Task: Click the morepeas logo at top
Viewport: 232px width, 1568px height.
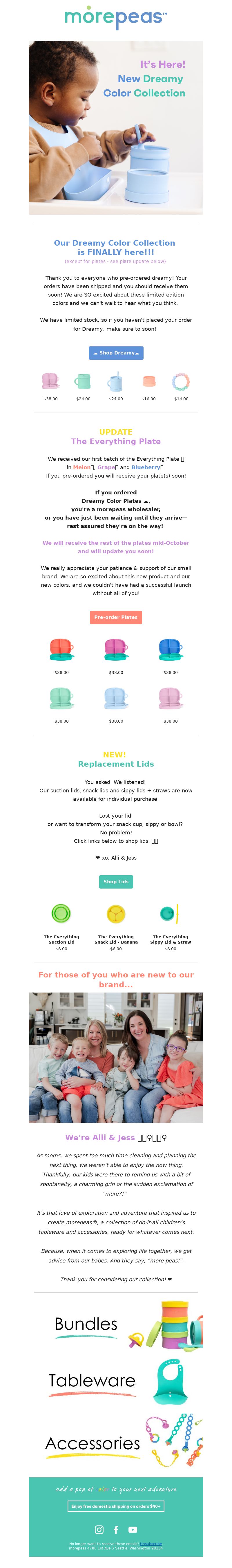Action: [116, 18]
